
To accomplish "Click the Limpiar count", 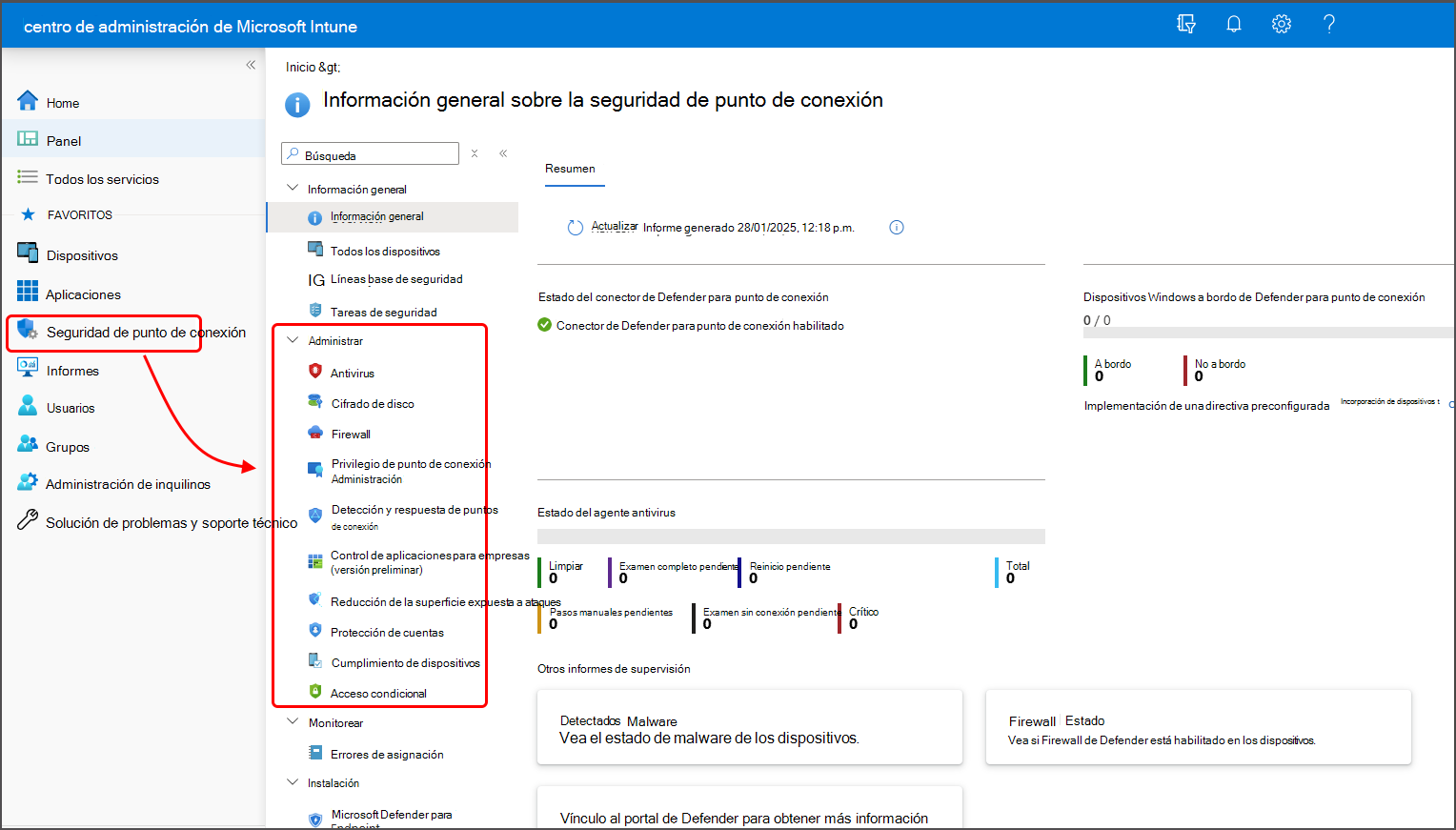I will click(554, 578).
